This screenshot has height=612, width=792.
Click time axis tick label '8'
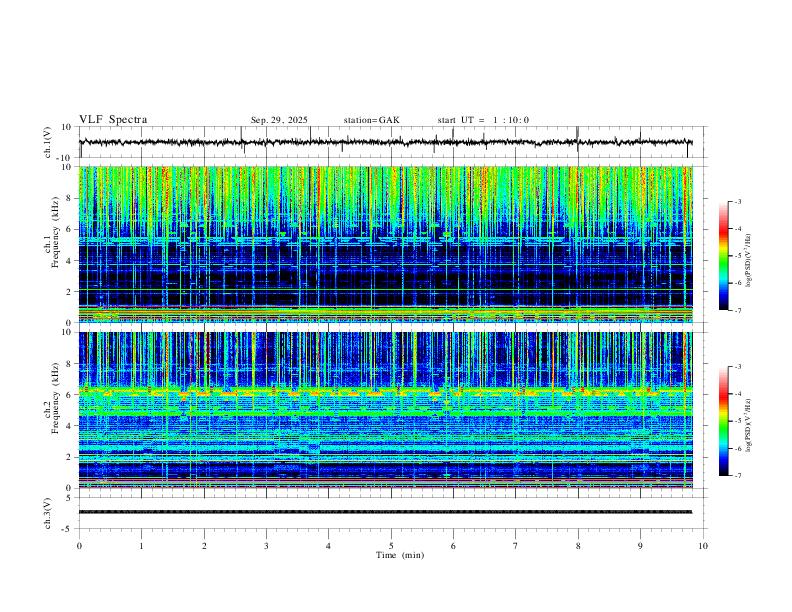pos(578,546)
